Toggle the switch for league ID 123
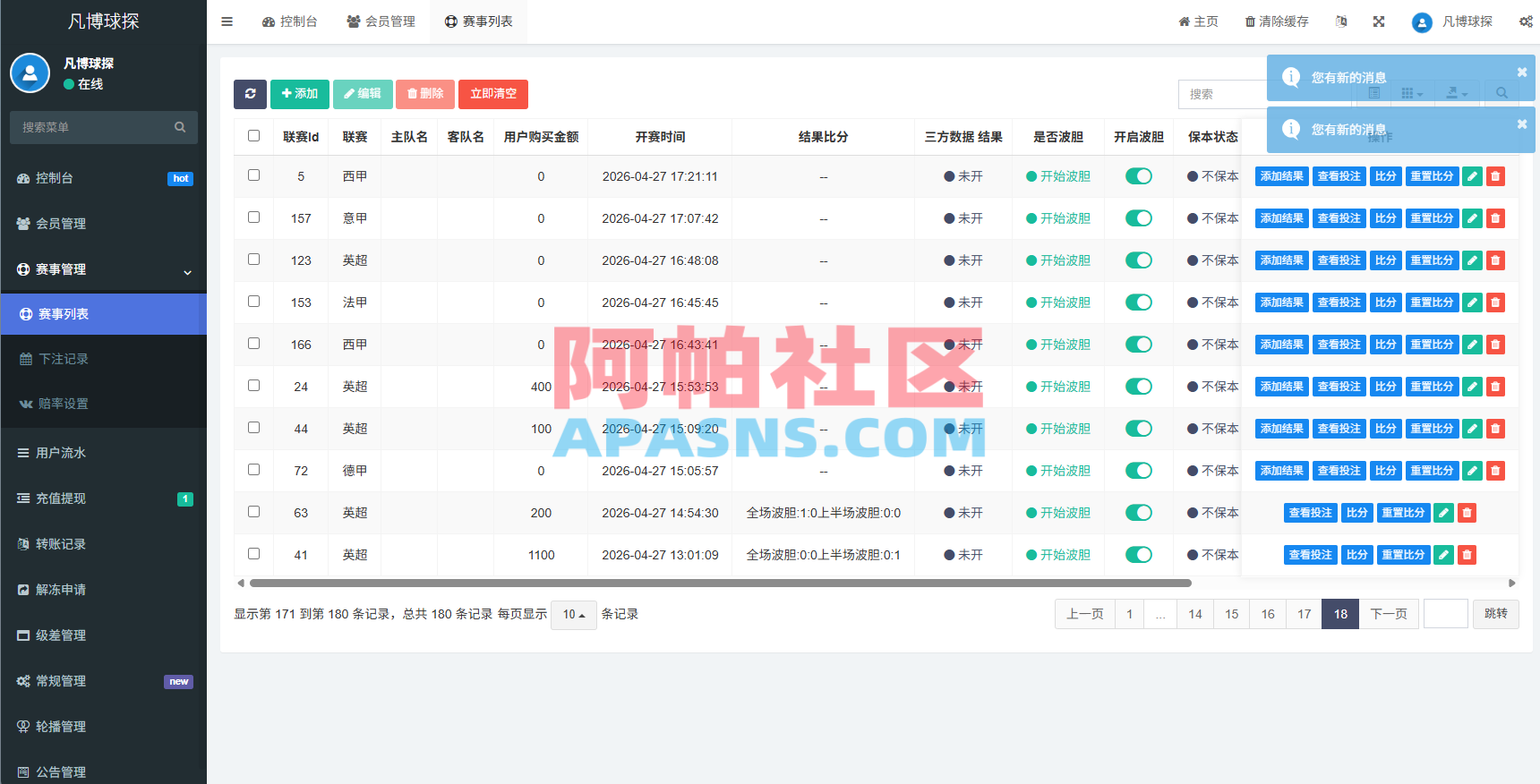1540x784 pixels. (x=1139, y=260)
